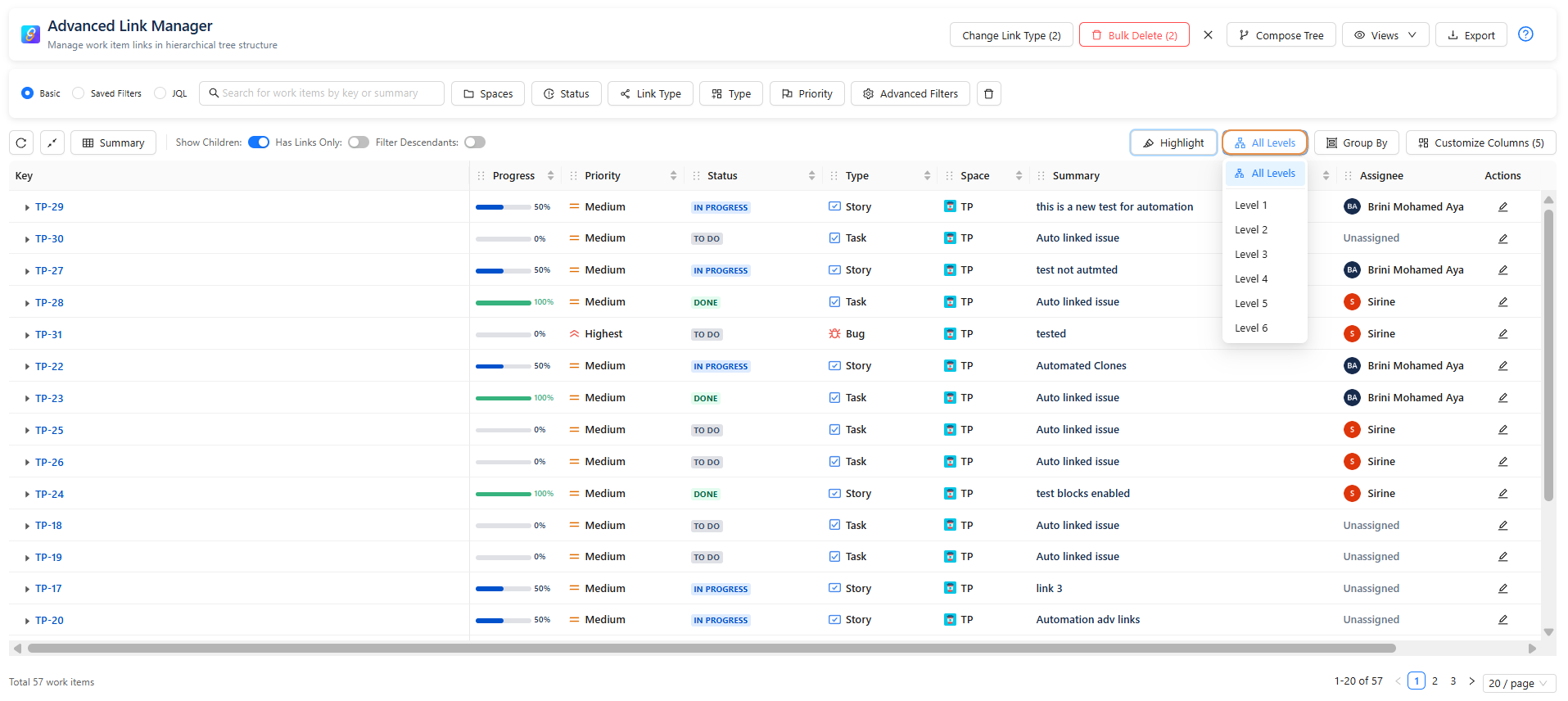Open the Views dropdown

click(x=1385, y=35)
